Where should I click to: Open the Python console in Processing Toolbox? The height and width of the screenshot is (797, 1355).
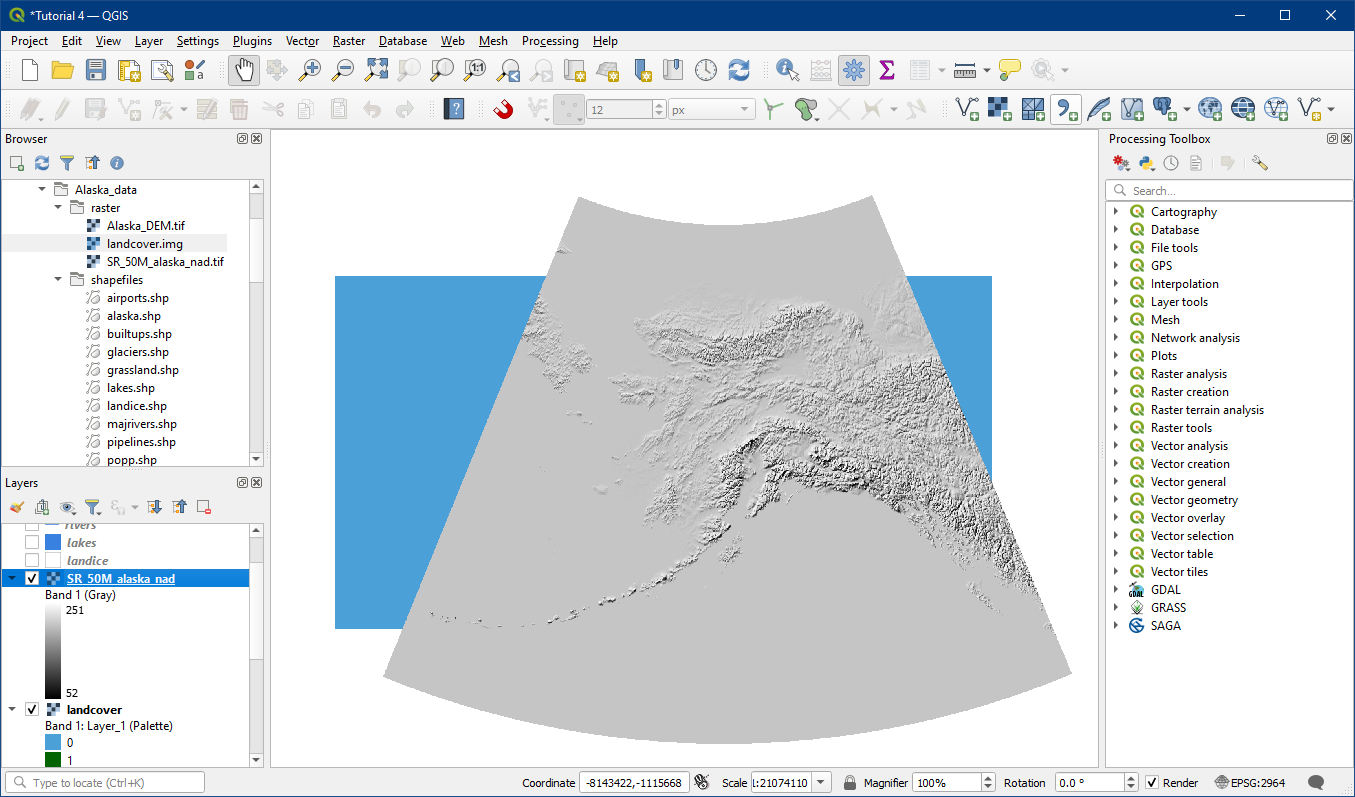click(x=1146, y=163)
